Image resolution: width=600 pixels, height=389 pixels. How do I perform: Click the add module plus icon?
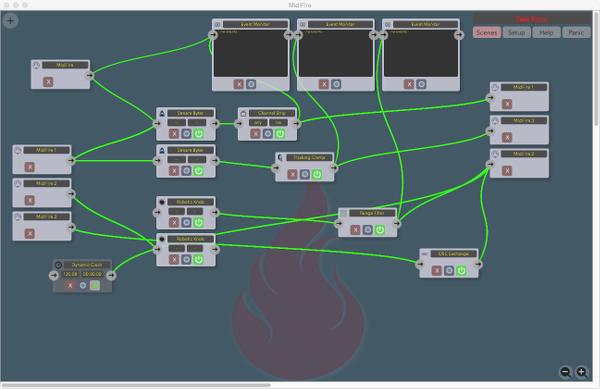tap(10, 21)
